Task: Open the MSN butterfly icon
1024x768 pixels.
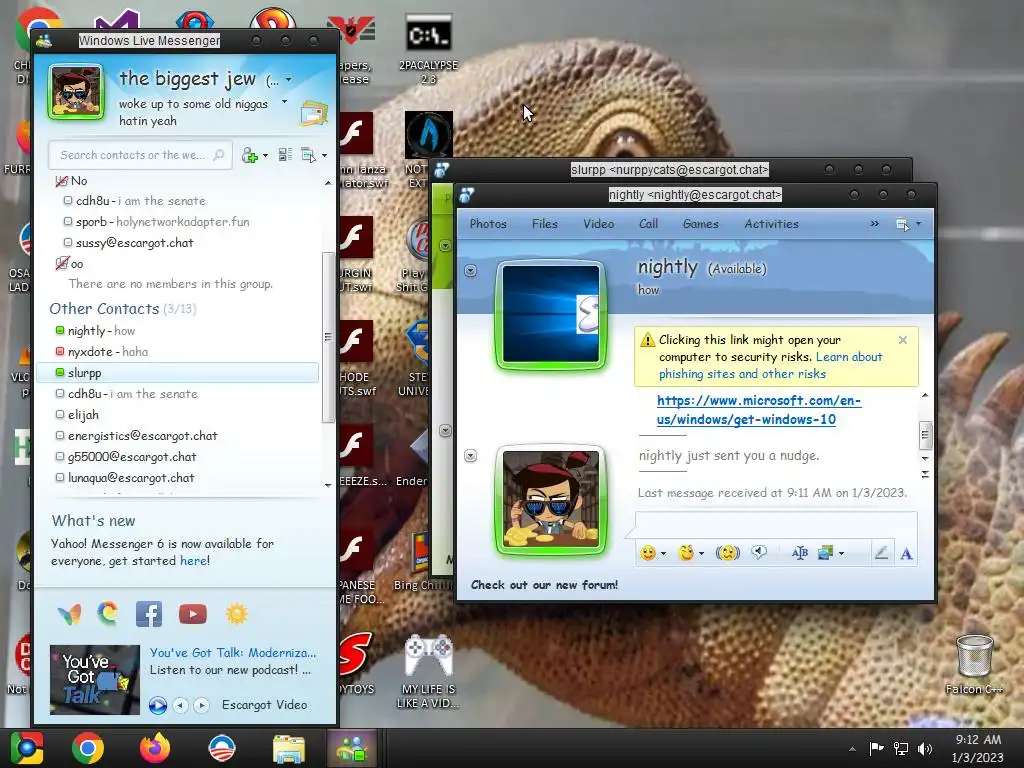Action: click(x=69, y=614)
